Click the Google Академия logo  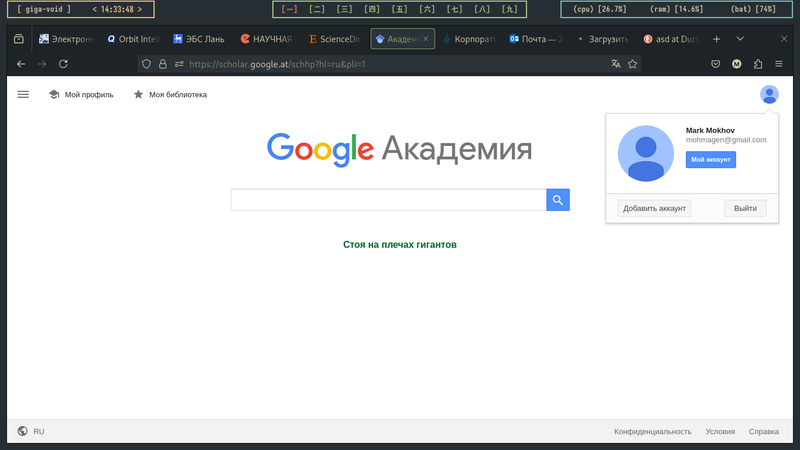[x=399, y=149]
